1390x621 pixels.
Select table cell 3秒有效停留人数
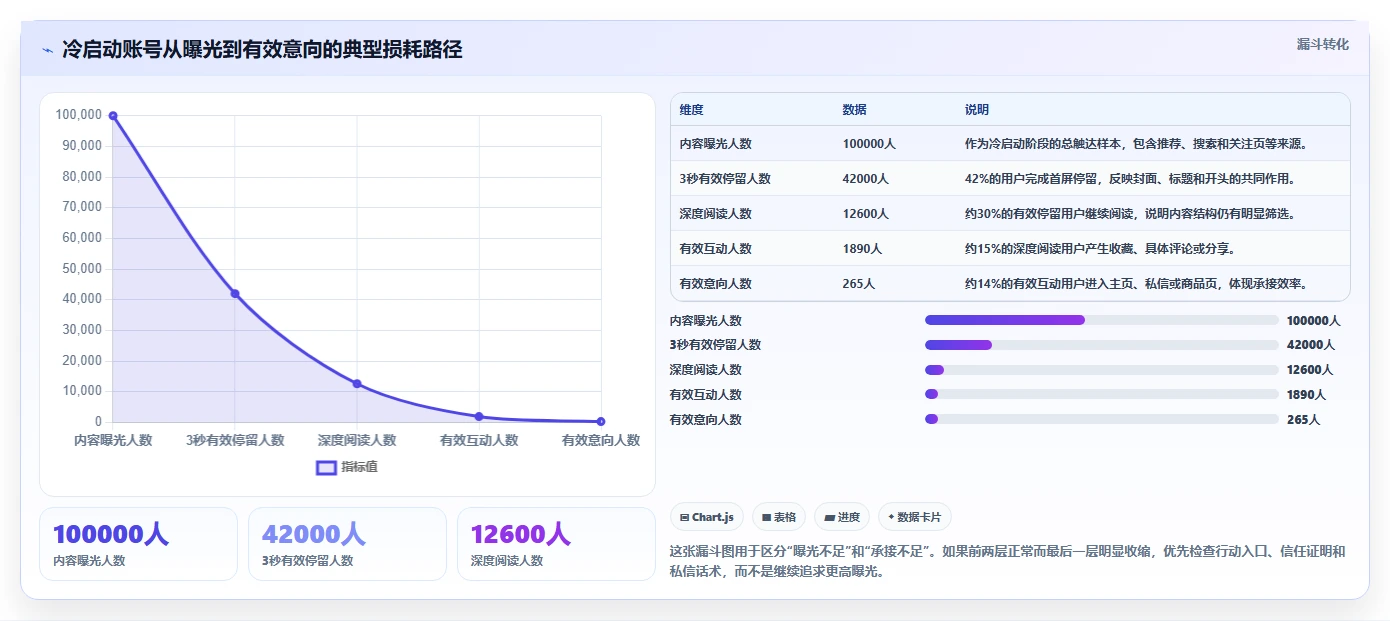[725, 179]
